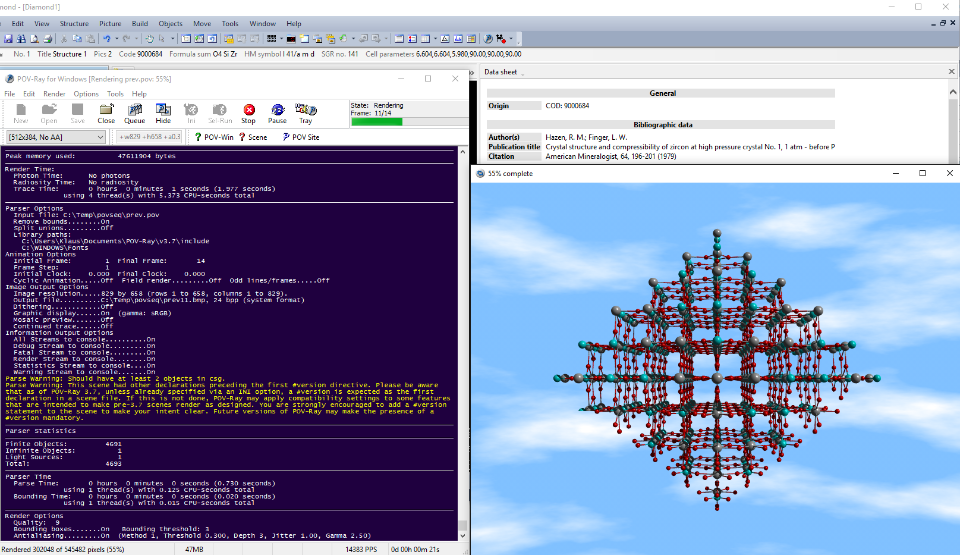Open the Render menu in POV-Ray
The height and width of the screenshot is (555, 960).
click(54, 94)
